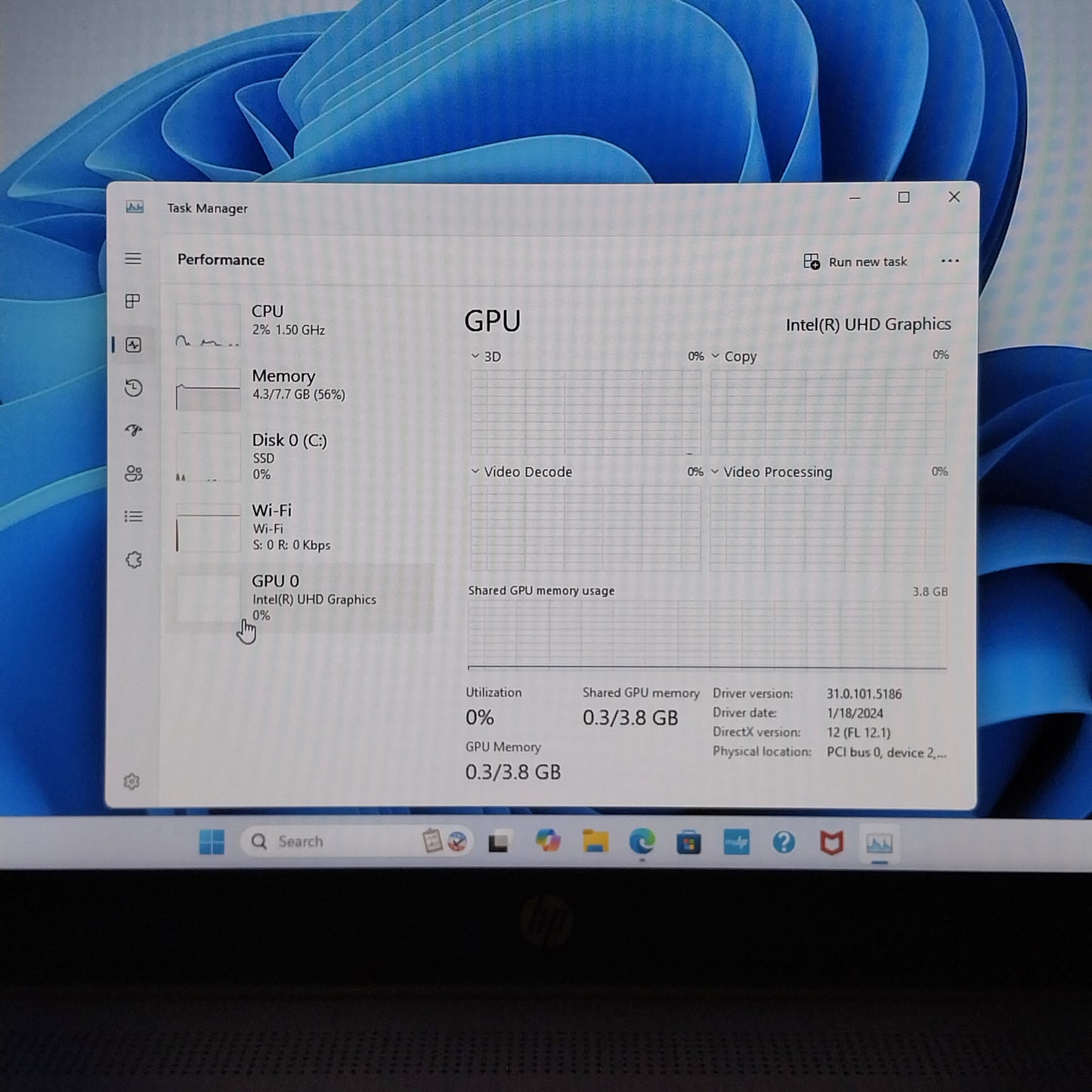This screenshot has width=1092, height=1092.
Task: Open the three-dot more options menu
Action: coord(950,261)
